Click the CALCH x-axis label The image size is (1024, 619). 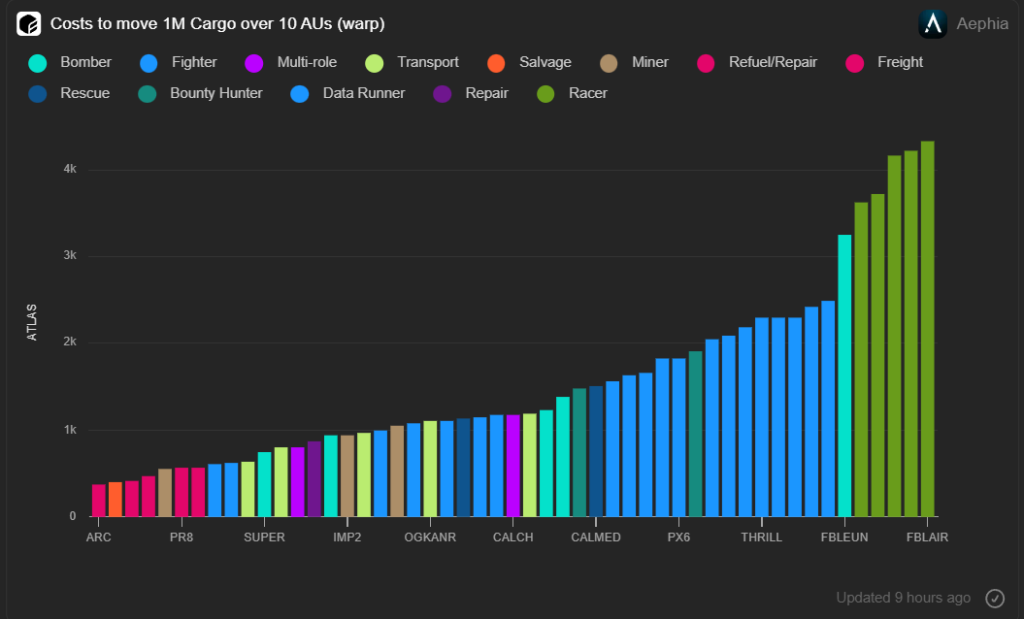(513, 537)
